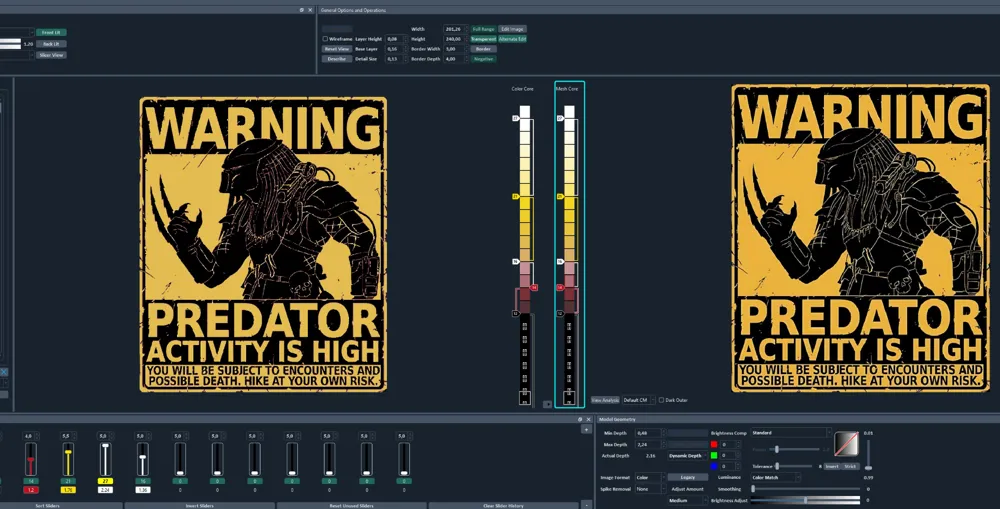Click the yellow marker on Color Core strip

(515, 196)
